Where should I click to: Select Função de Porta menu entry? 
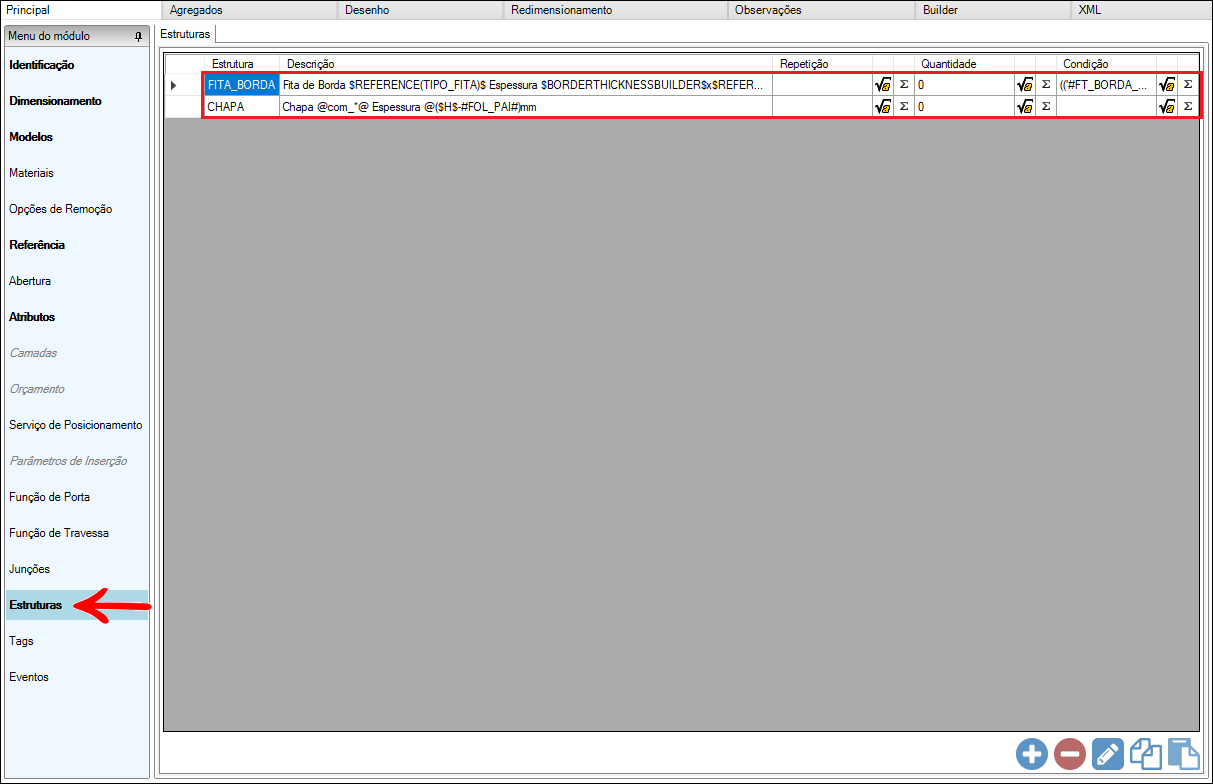(77, 497)
